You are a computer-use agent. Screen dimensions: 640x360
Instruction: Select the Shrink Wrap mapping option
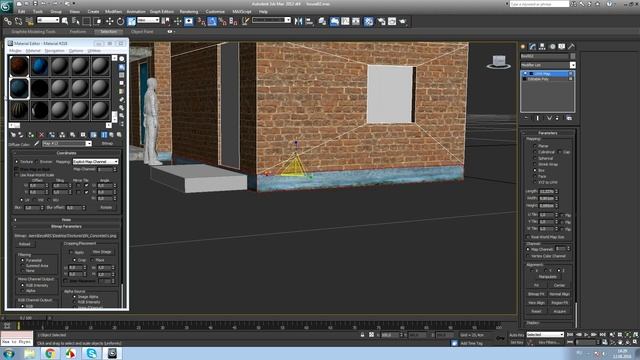point(534,164)
